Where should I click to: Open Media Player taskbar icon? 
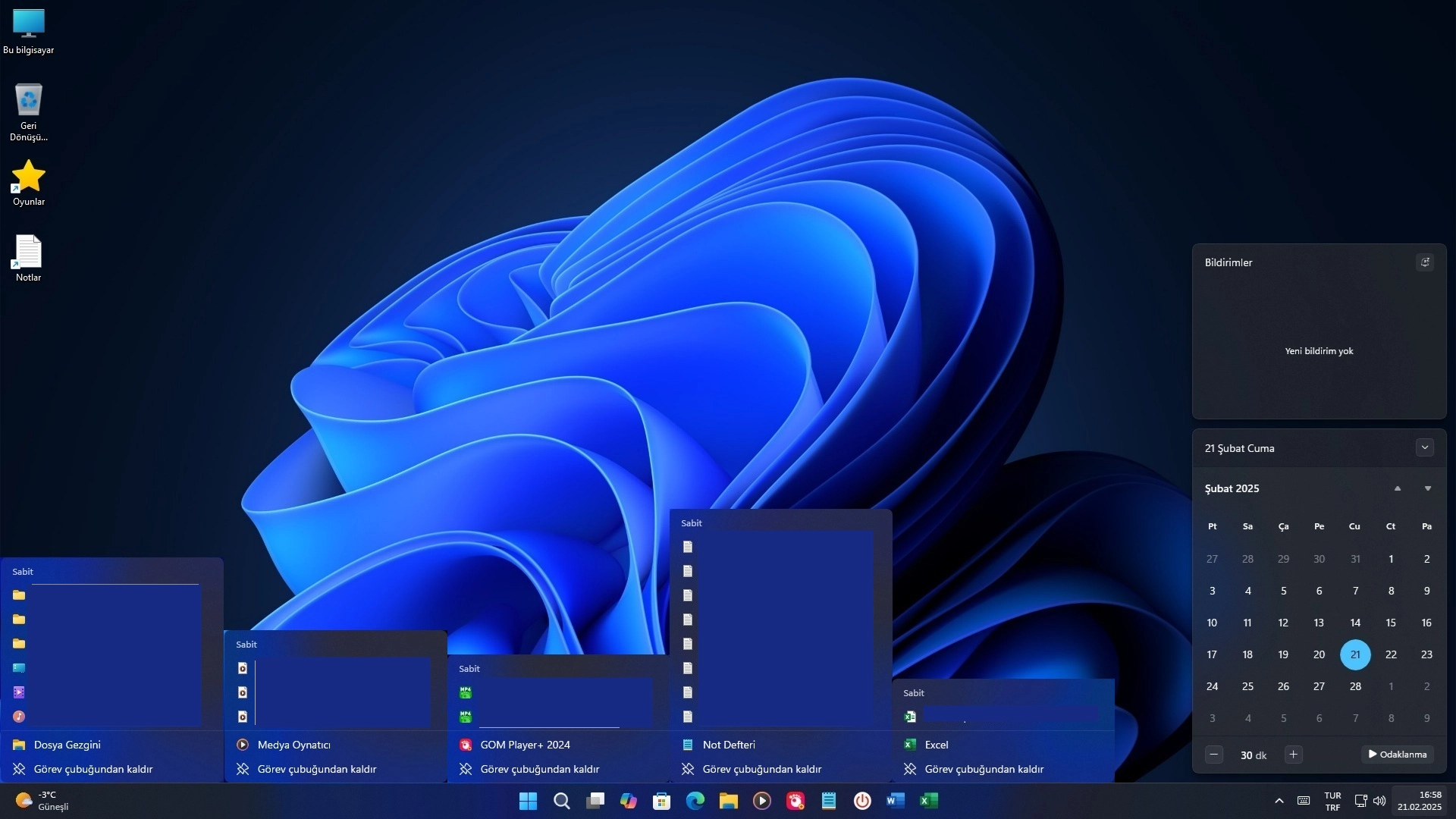762,801
